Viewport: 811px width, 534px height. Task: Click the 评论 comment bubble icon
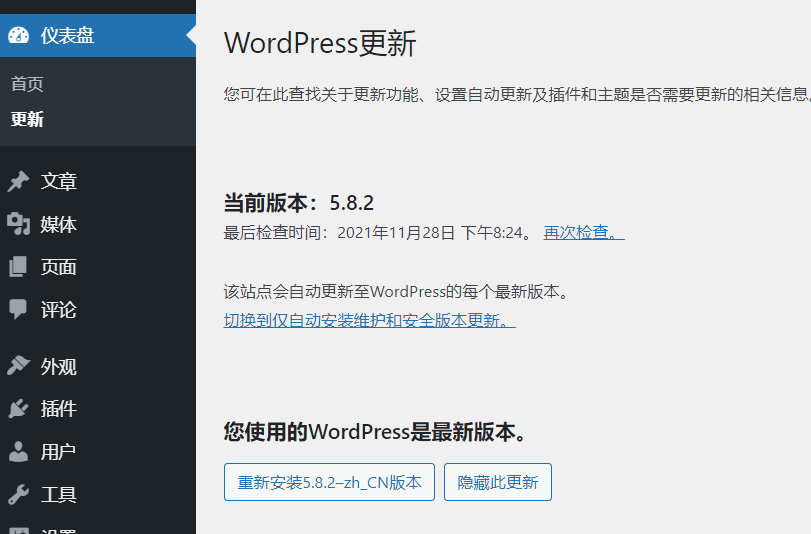pyautogui.click(x=19, y=309)
